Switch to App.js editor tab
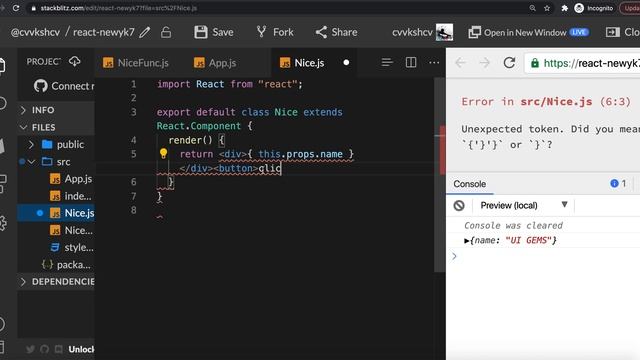640x360 pixels. pos(215,63)
